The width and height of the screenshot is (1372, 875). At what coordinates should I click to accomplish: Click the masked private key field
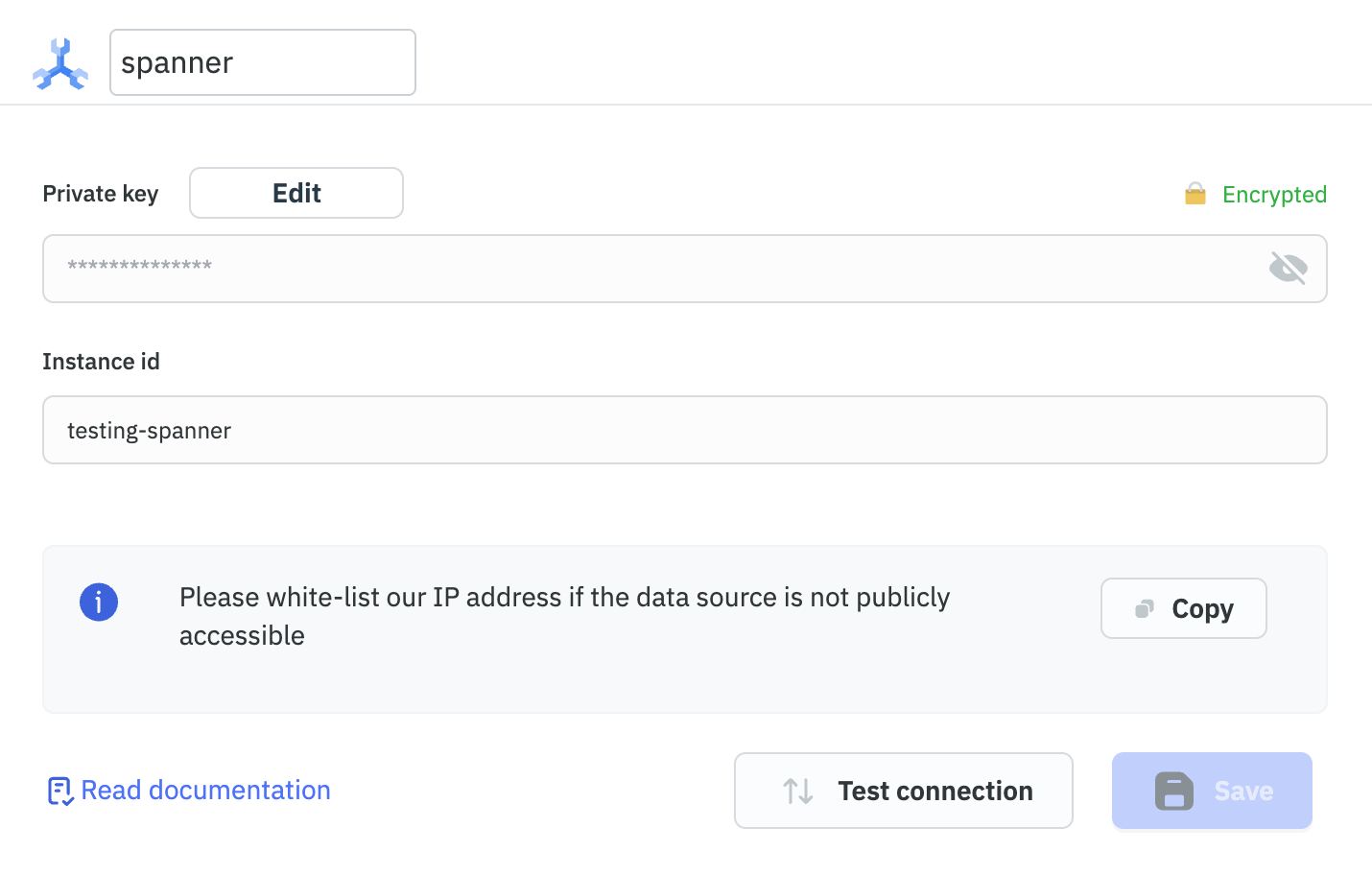point(576,268)
